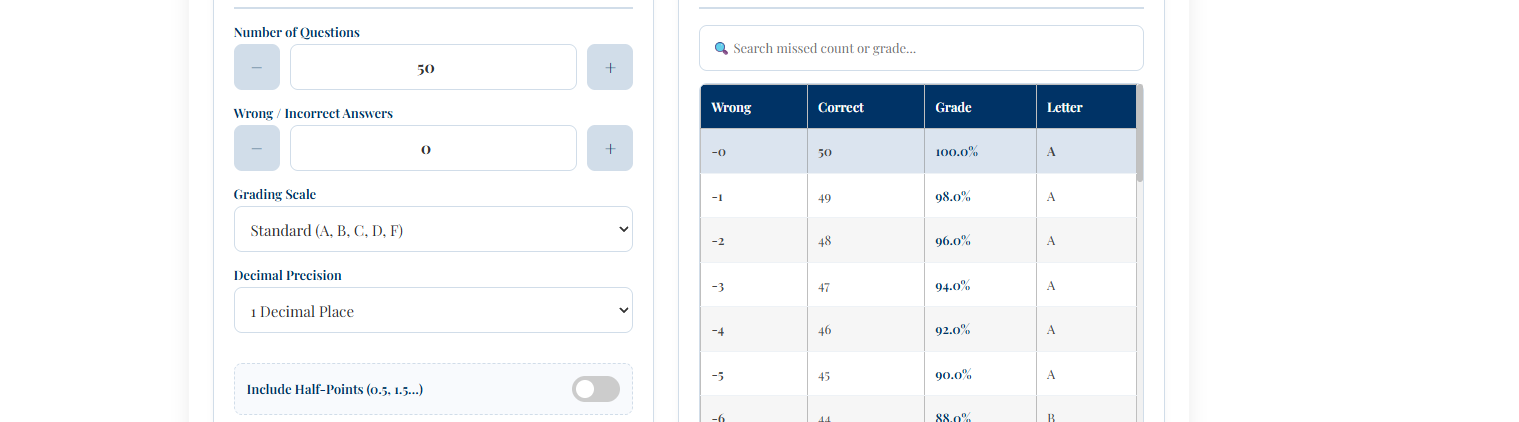Select the 92.0% grade cell
This screenshot has height=422, width=1519.
tap(981, 330)
